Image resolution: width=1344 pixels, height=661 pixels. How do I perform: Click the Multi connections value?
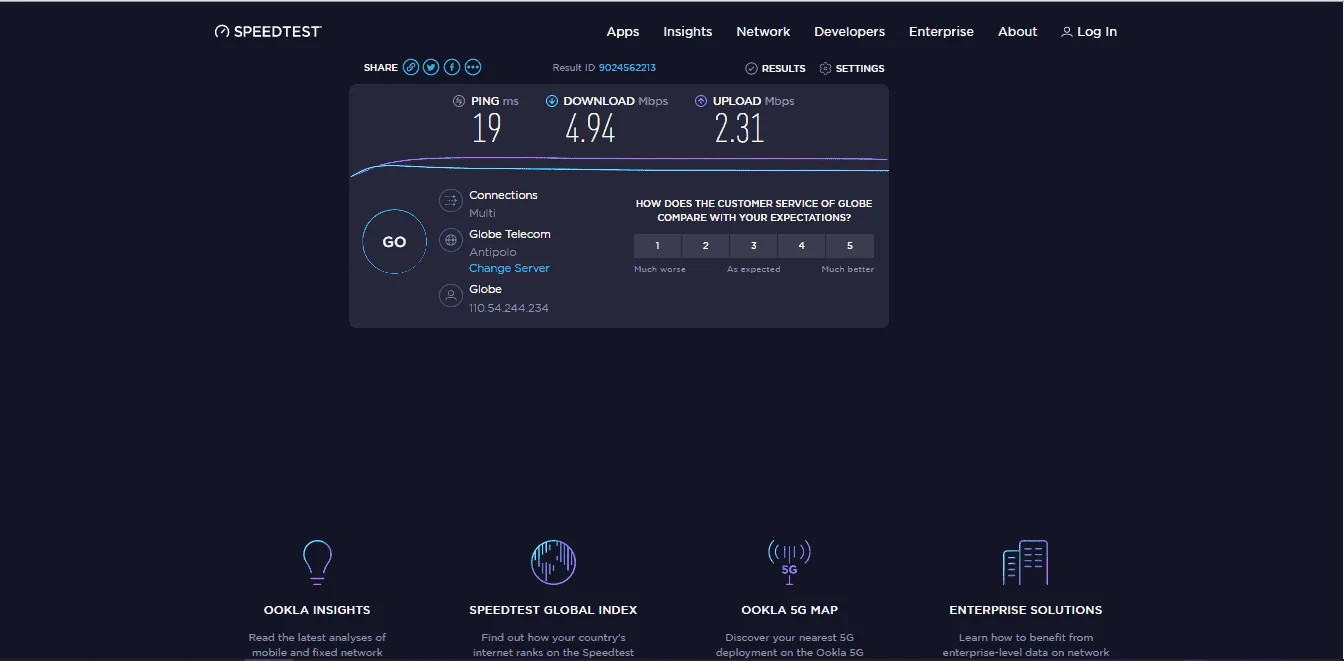(482, 213)
